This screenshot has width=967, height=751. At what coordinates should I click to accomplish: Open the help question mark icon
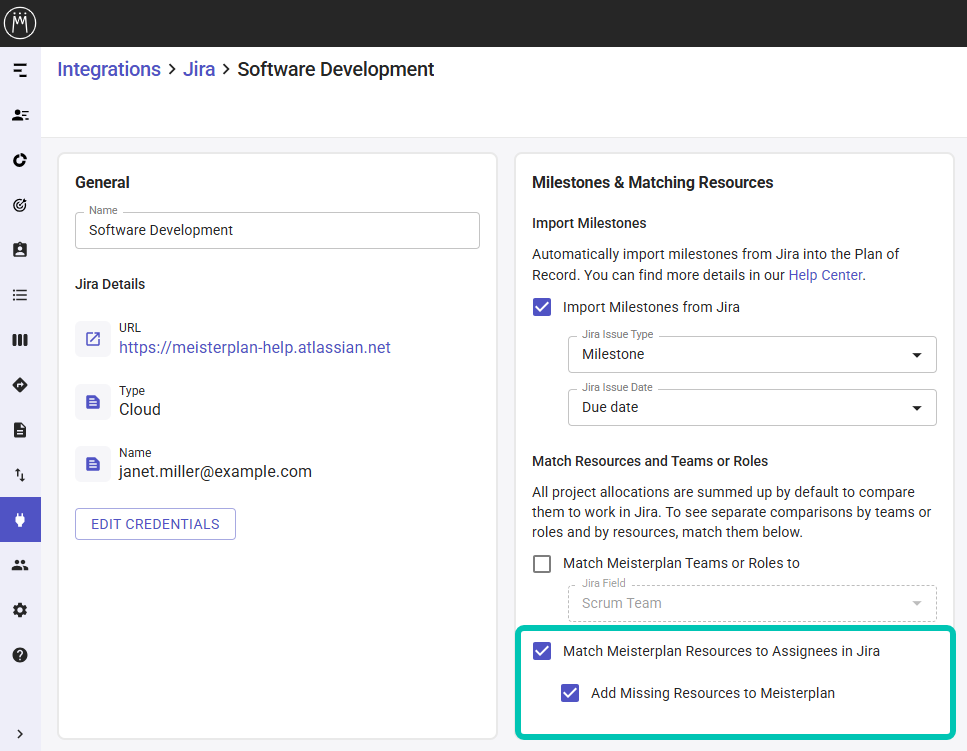[20, 655]
